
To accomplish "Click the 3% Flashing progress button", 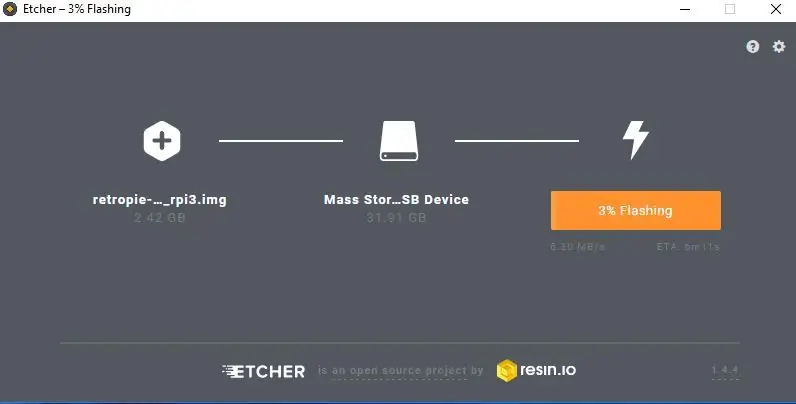I will [636, 210].
